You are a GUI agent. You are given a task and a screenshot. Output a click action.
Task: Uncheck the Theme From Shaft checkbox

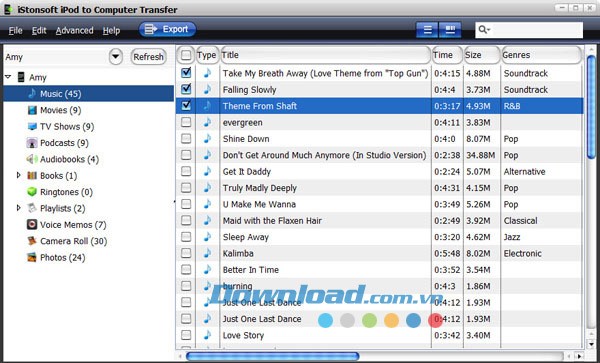186,106
